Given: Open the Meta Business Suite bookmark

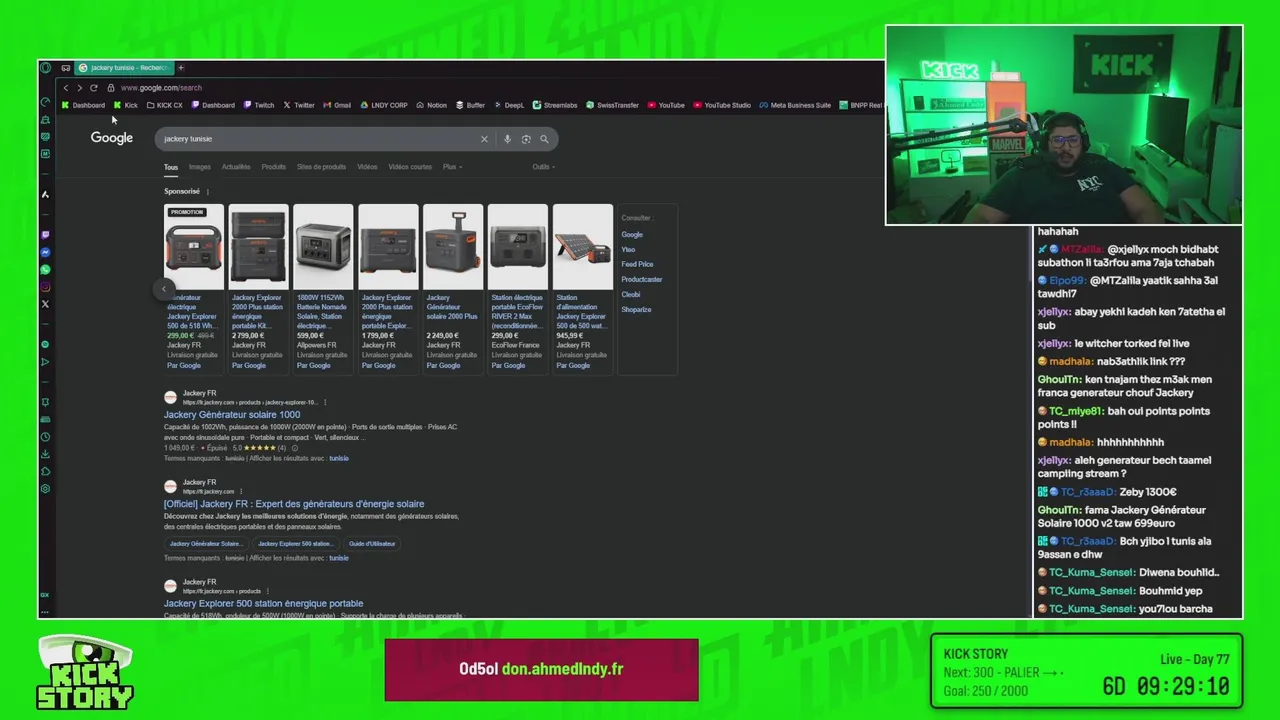Looking at the screenshot, I should [x=795, y=105].
